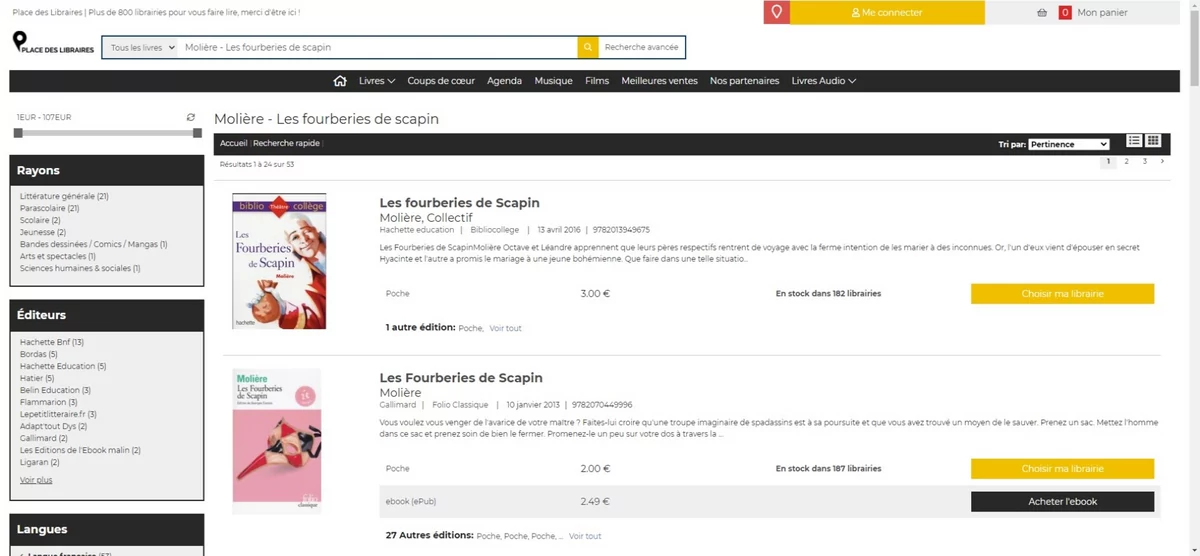
Task: Filter by publisher Adapt'tout Dys (2)
Action: click(54, 426)
